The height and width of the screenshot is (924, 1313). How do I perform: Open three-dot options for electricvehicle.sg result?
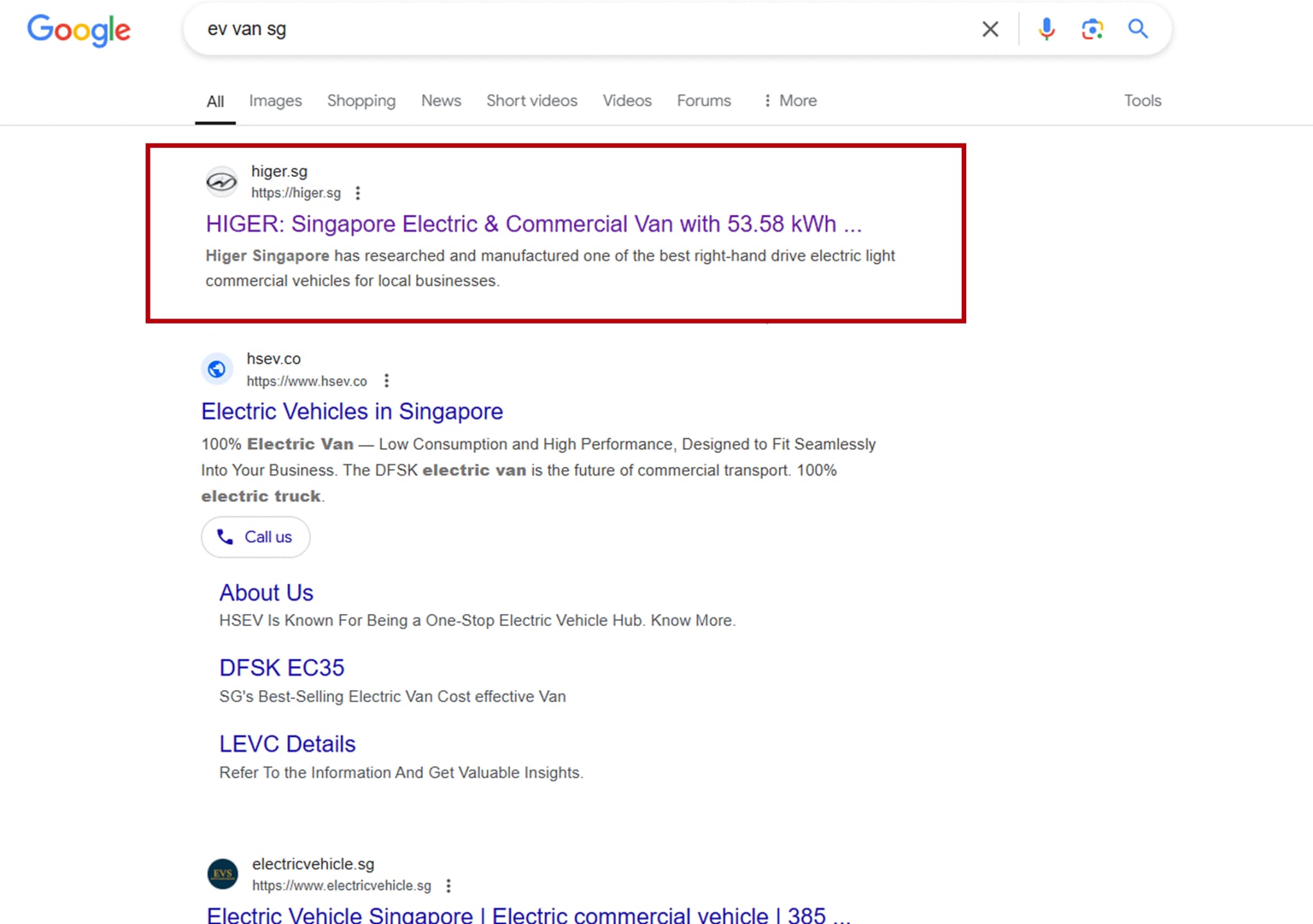(x=448, y=886)
